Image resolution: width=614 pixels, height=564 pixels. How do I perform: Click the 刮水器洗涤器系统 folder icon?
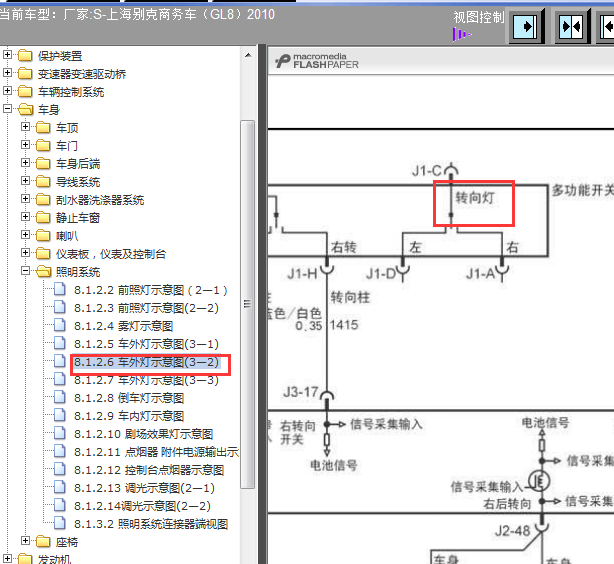tap(43, 200)
